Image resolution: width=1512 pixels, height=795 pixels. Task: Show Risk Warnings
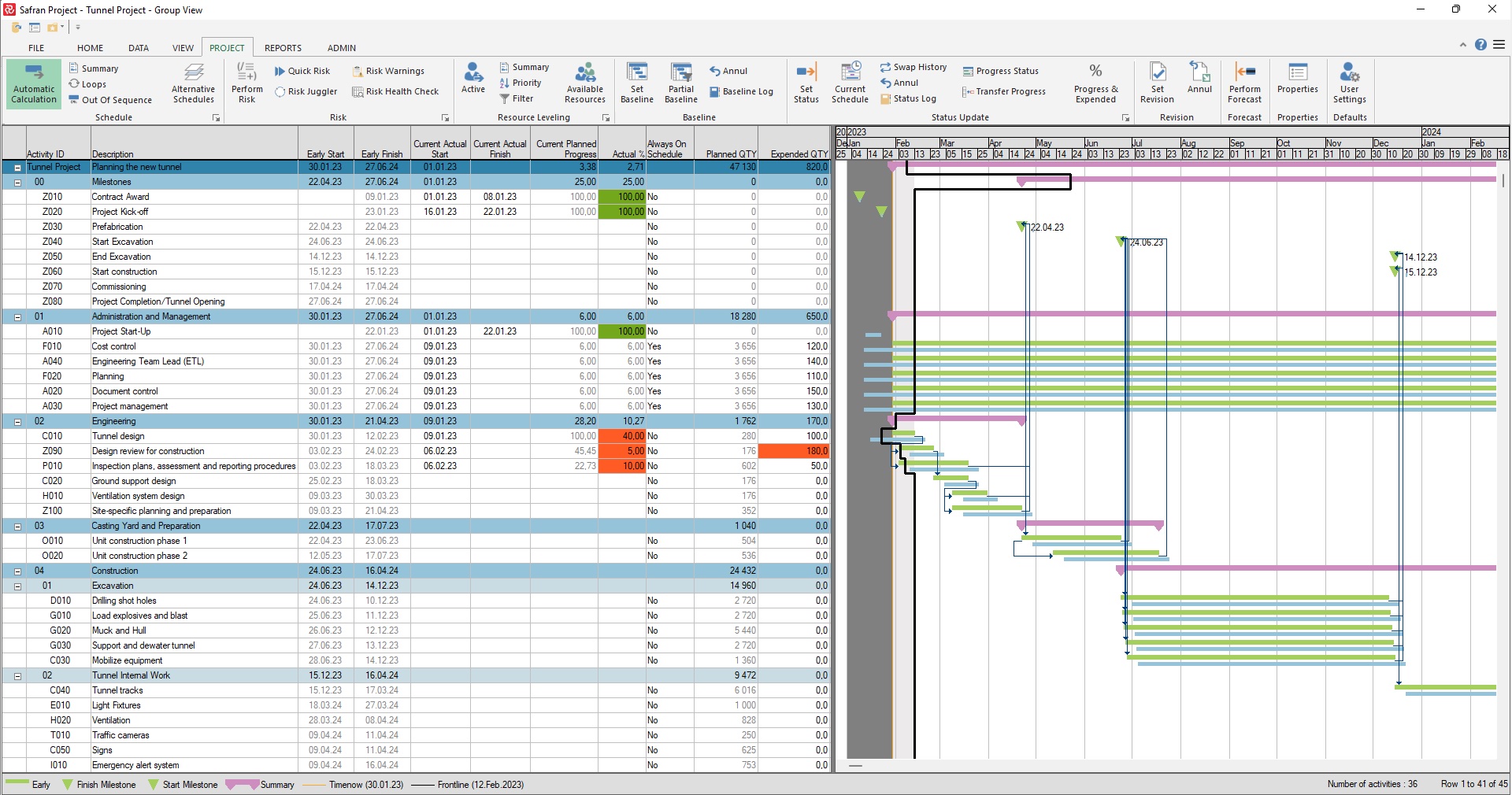point(389,71)
